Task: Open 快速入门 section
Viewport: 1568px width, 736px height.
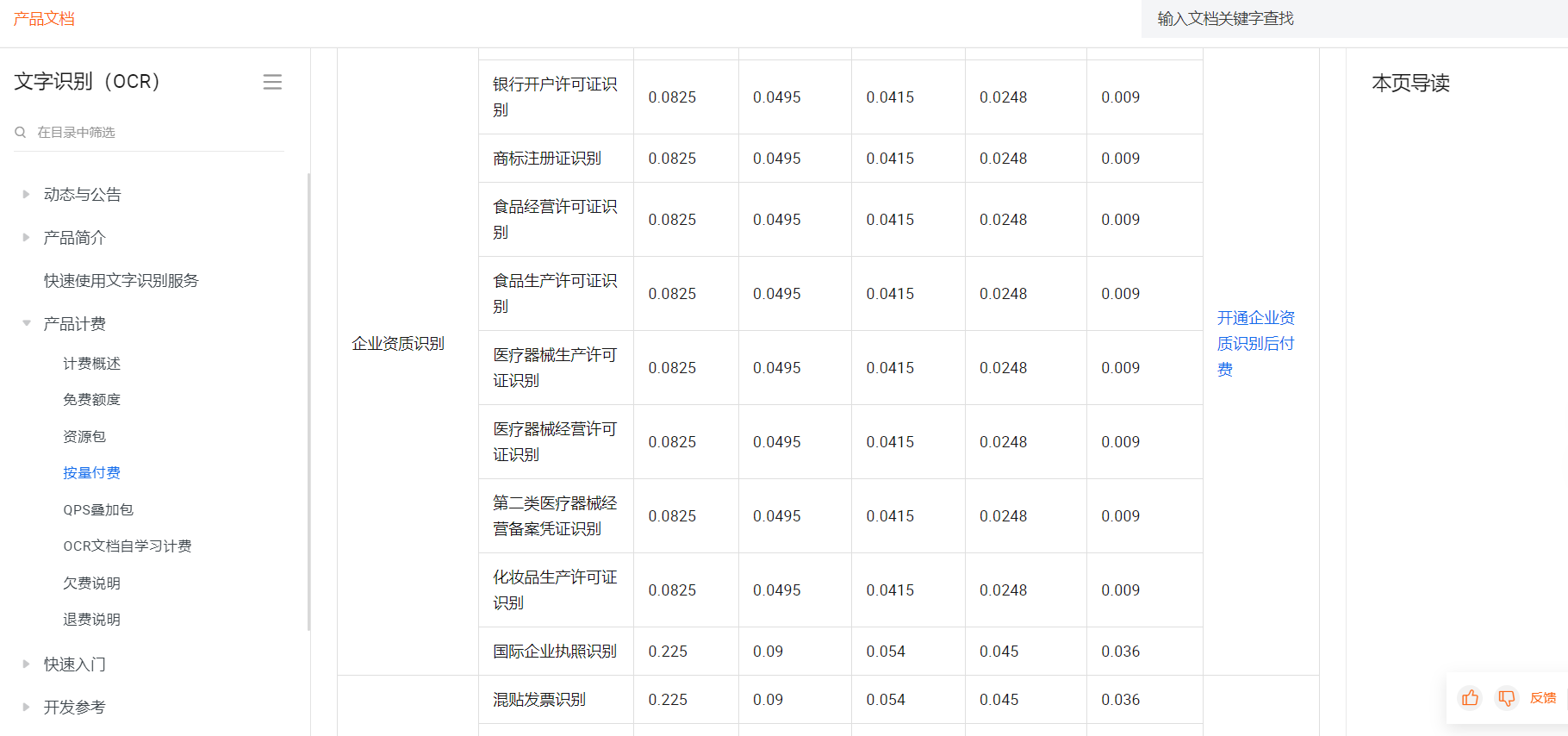Action: (x=75, y=664)
